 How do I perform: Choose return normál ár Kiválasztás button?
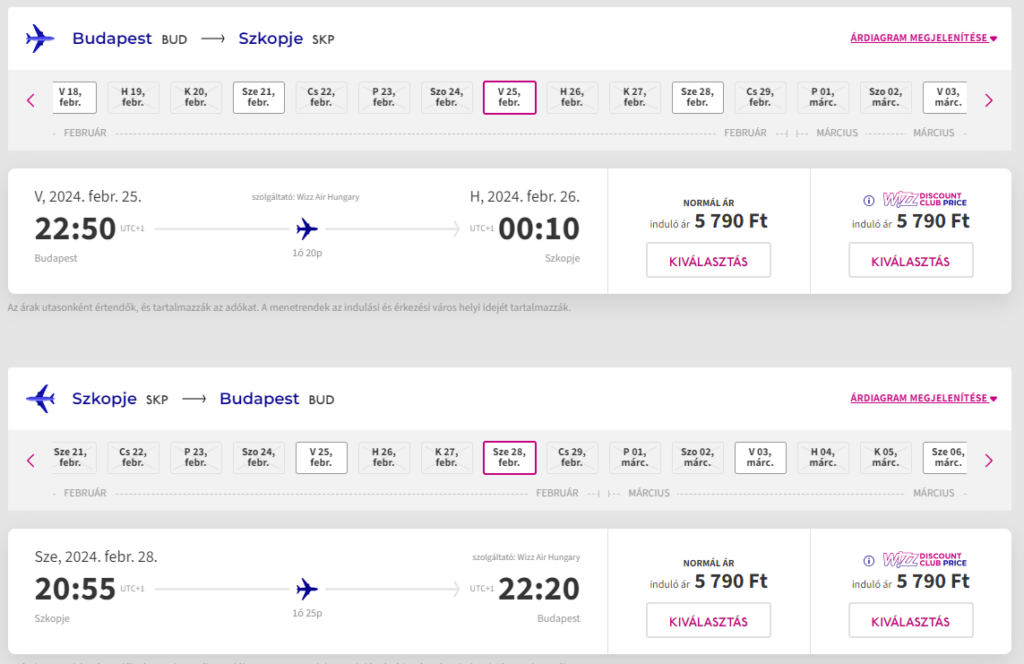click(709, 620)
